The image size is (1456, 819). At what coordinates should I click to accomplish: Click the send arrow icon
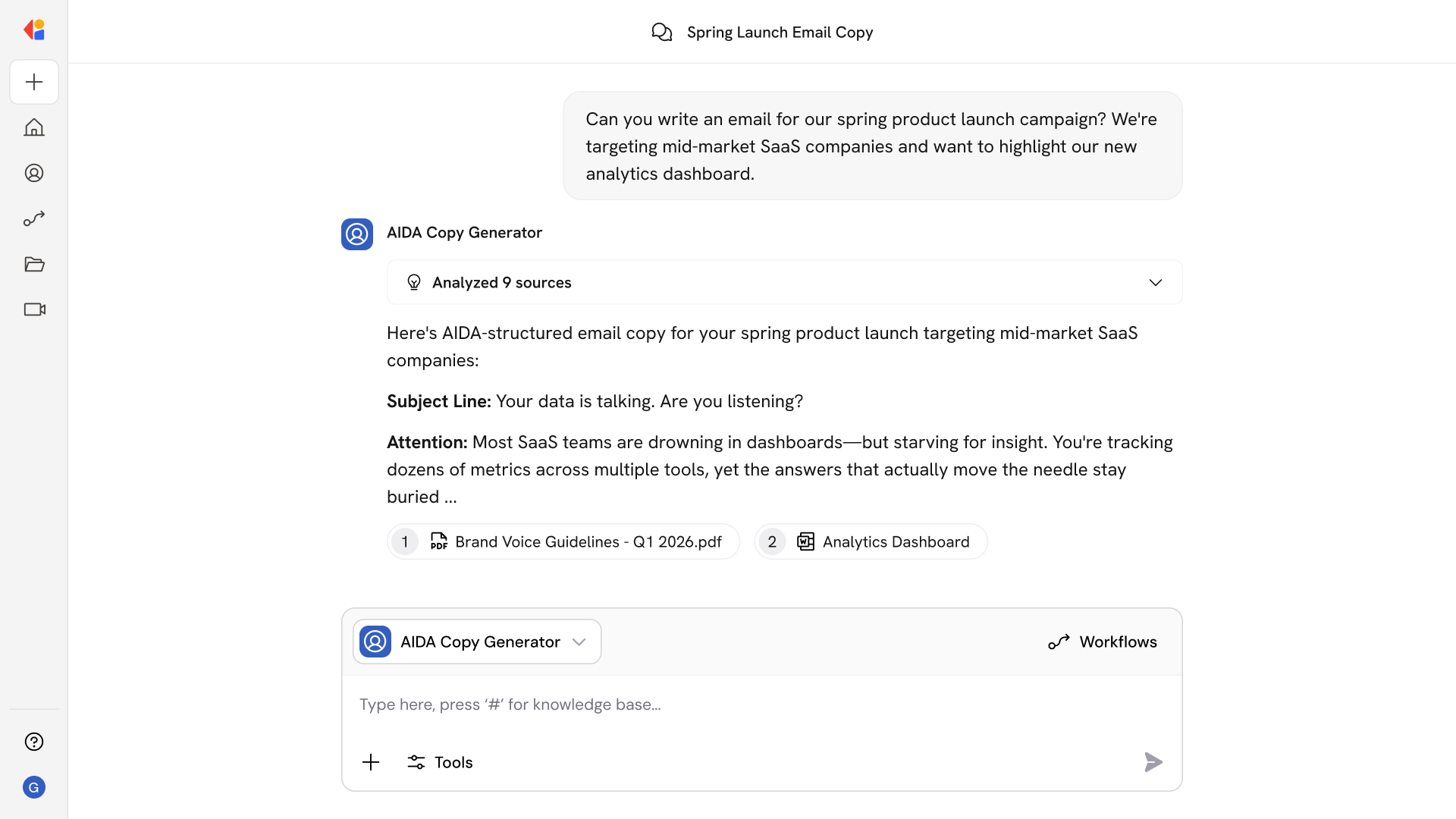coord(1153,762)
